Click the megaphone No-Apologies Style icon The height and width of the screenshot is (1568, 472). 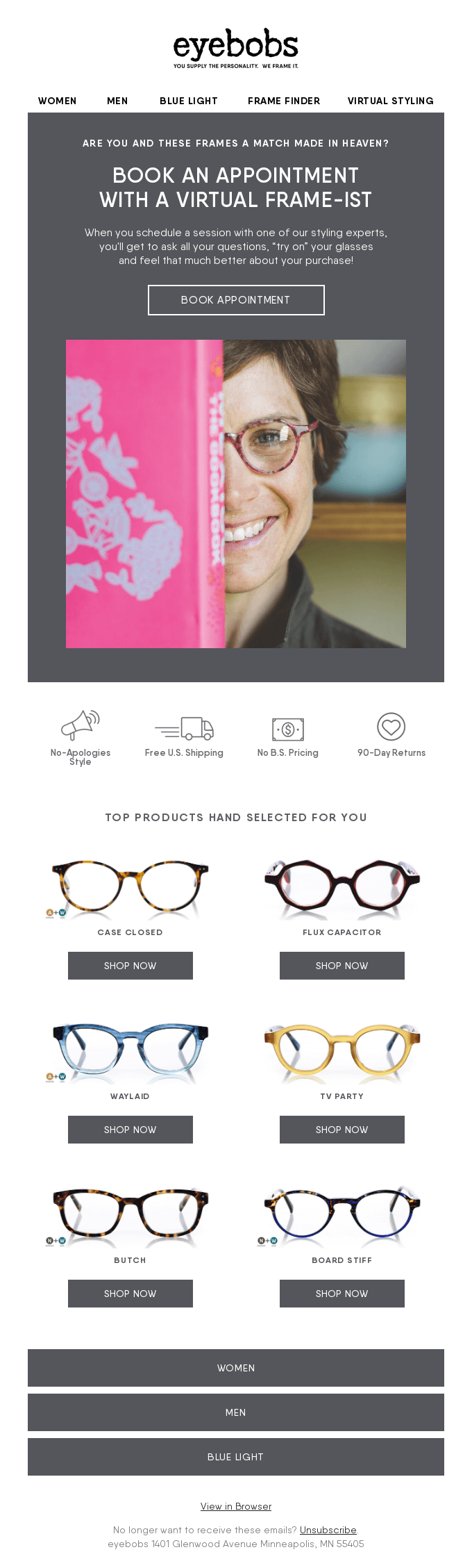(81, 725)
